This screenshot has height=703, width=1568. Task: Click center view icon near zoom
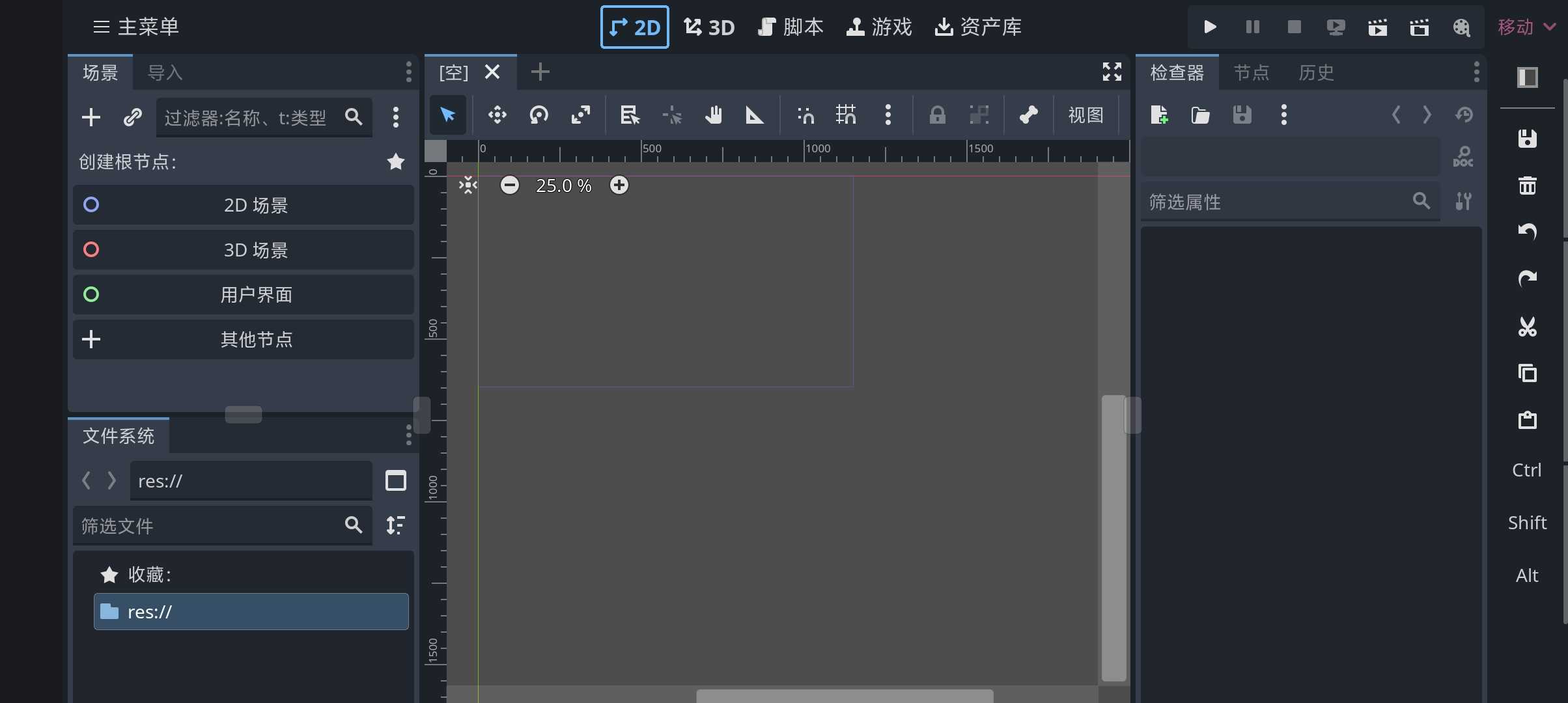click(x=468, y=186)
